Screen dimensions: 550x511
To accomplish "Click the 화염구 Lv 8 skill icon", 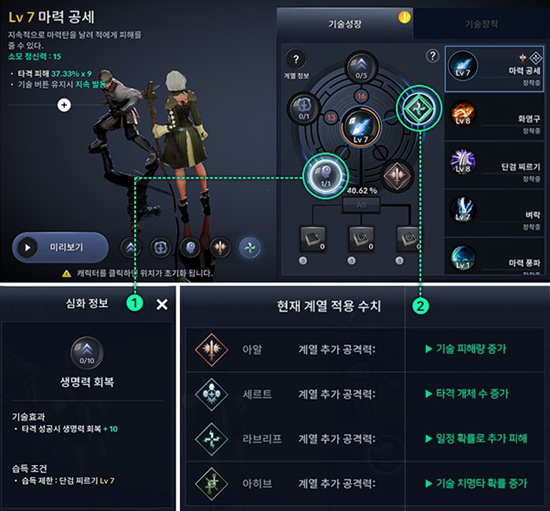I will (463, 114).
